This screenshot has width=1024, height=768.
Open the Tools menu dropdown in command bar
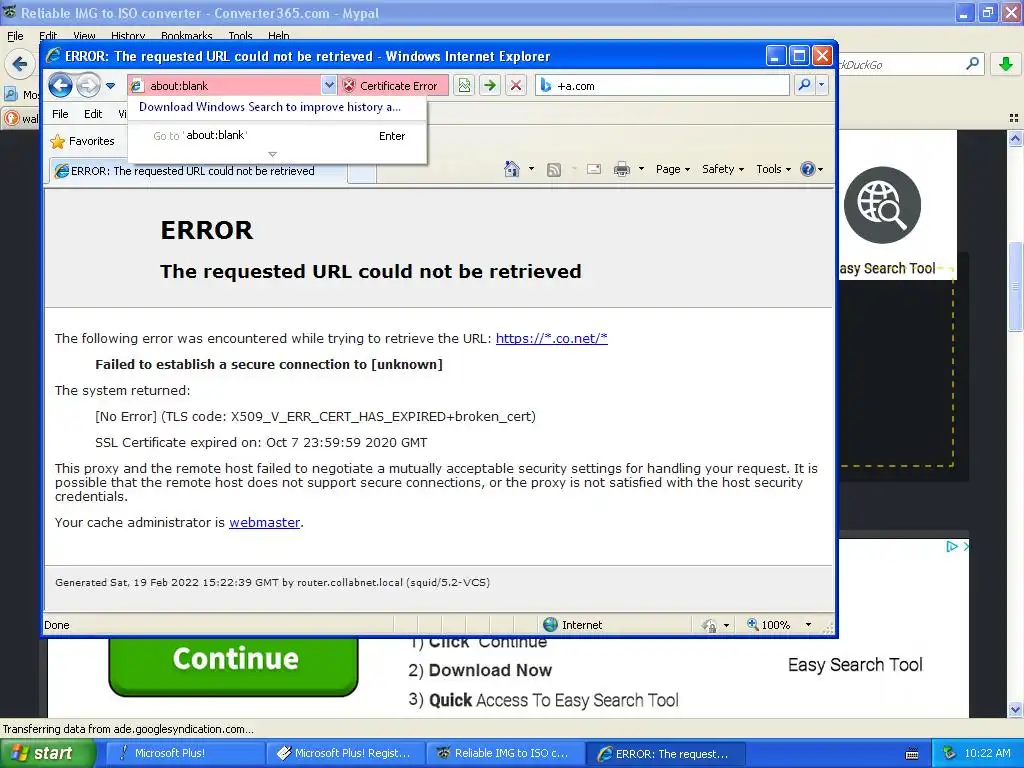(x=773, y=169)
